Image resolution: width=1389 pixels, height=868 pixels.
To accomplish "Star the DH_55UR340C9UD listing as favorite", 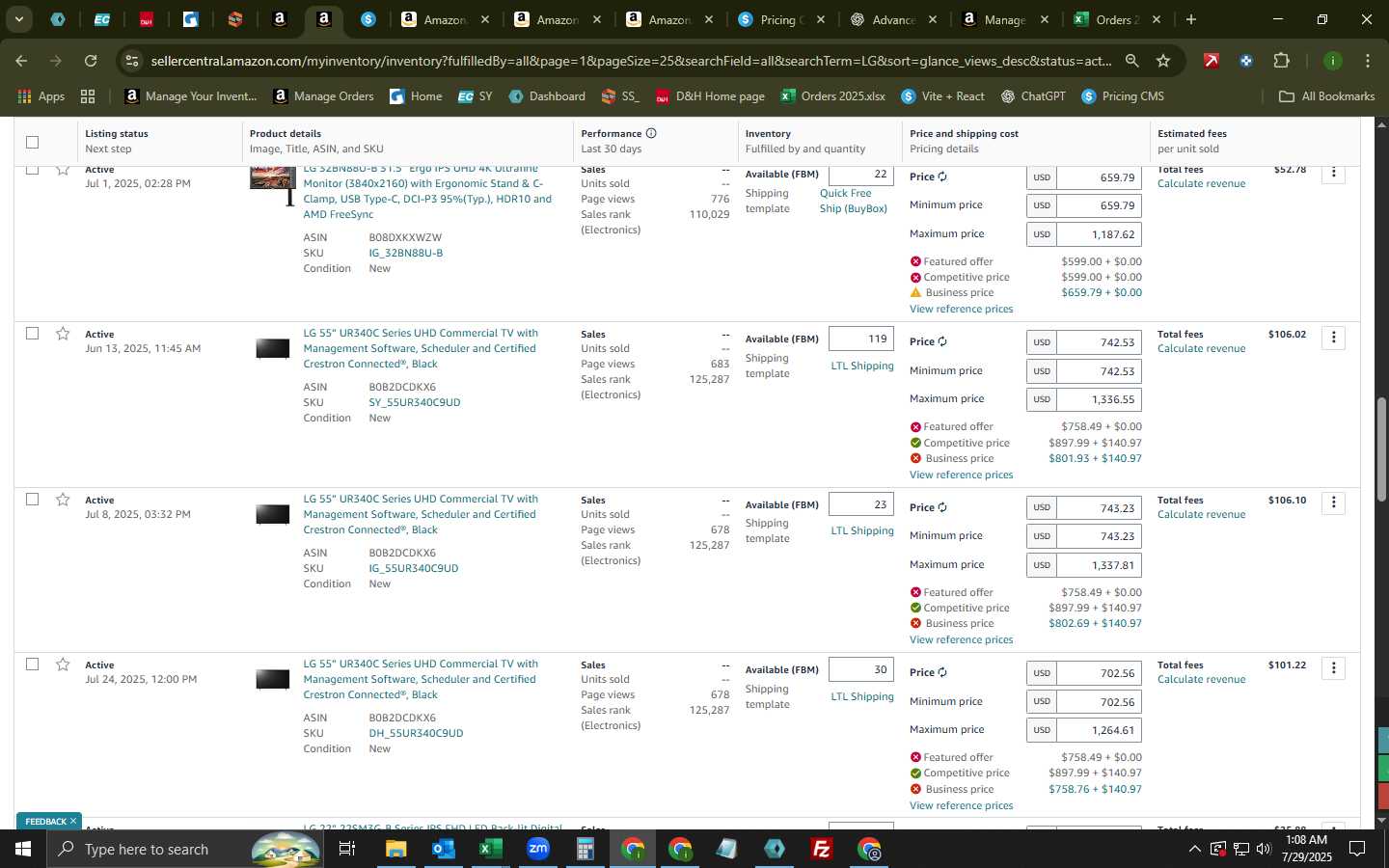I will (63, 665).
